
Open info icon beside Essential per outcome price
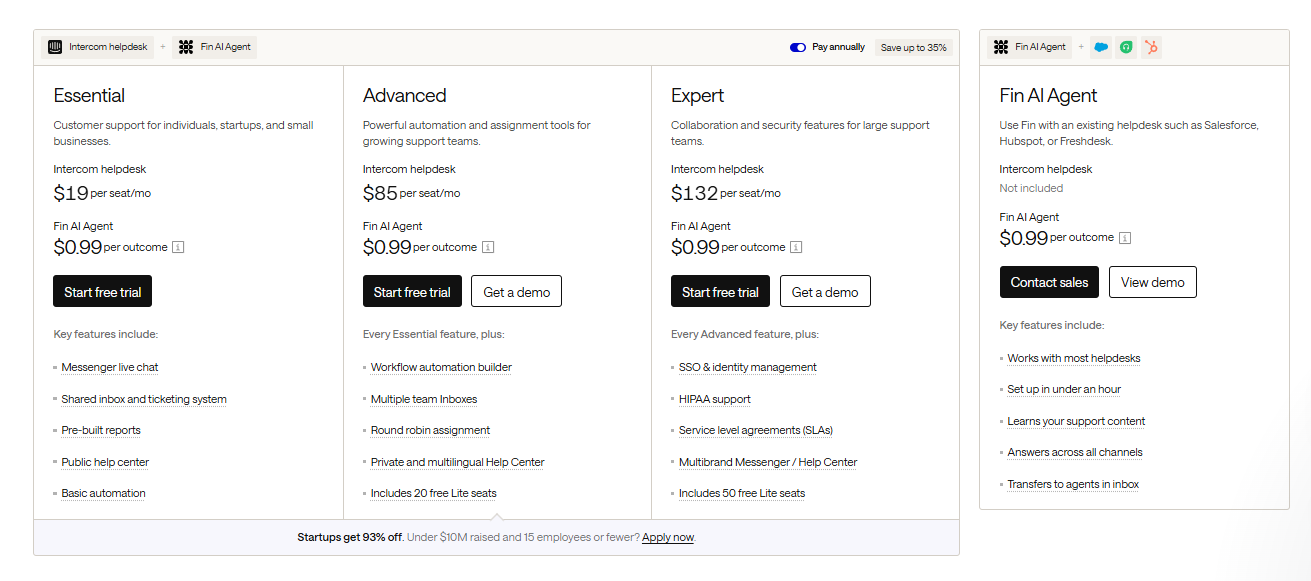click(x=178, y=247)
